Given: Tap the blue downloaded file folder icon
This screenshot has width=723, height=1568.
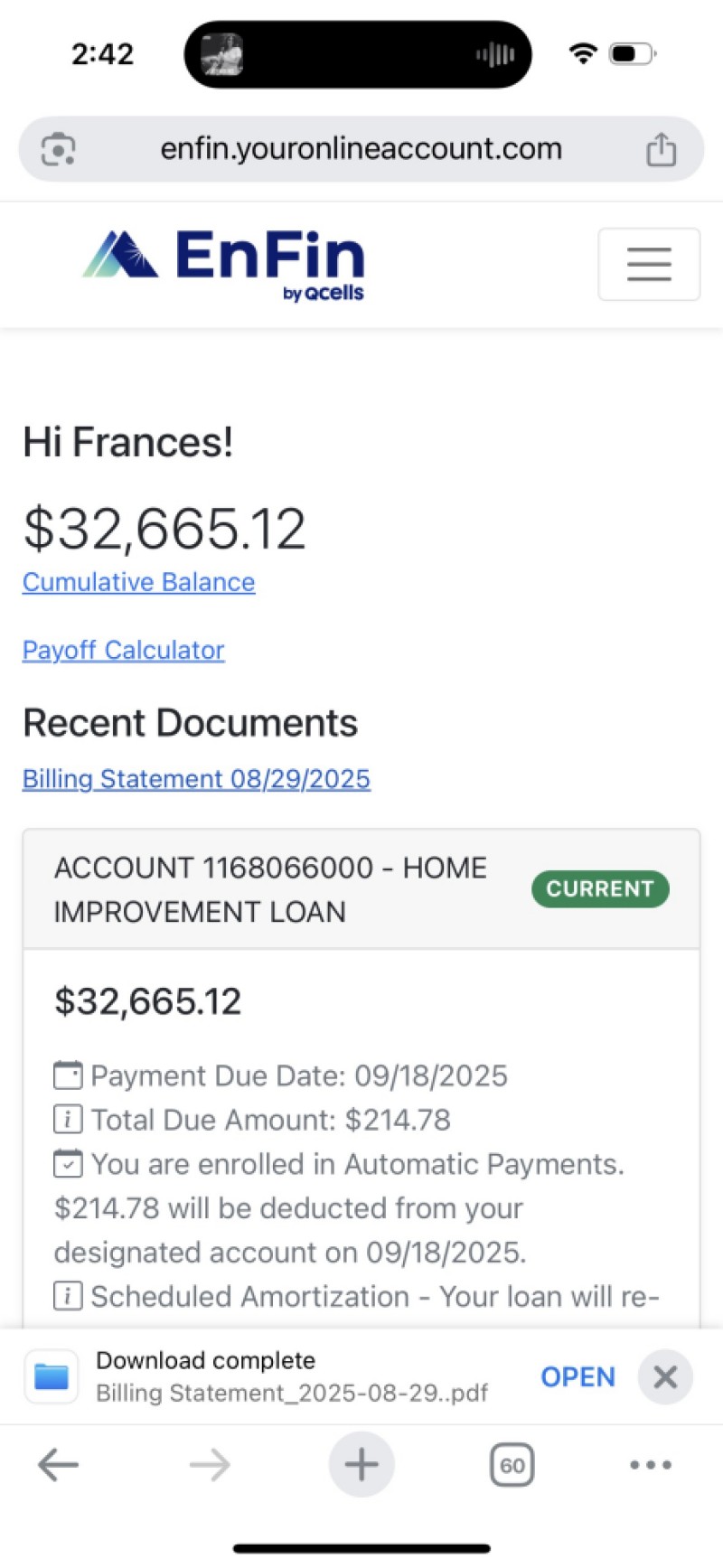Looking at the screenshot, I should (x=52, y=1376).
